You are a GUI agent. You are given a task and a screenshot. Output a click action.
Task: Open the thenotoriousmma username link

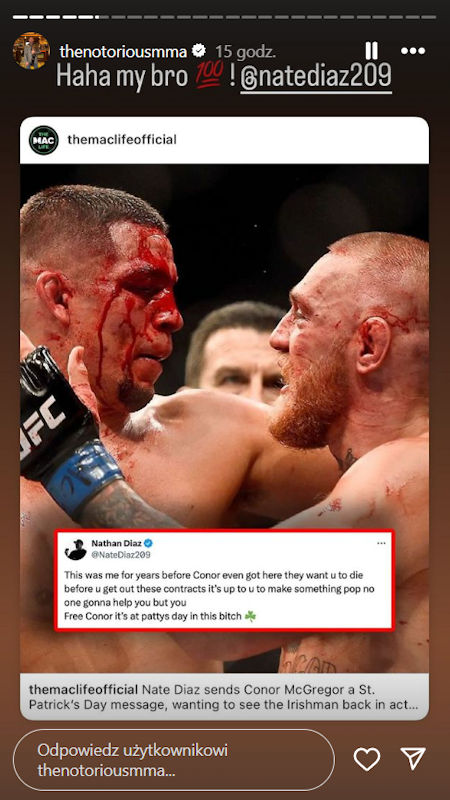coord(123,51)
